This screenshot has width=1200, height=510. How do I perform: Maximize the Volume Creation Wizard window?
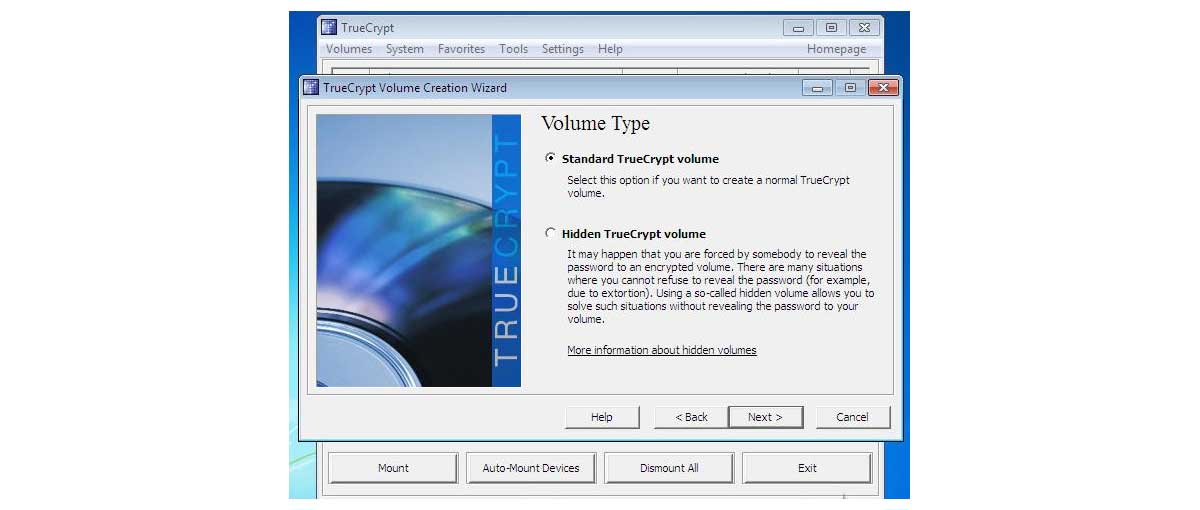(x=850, y=88)
